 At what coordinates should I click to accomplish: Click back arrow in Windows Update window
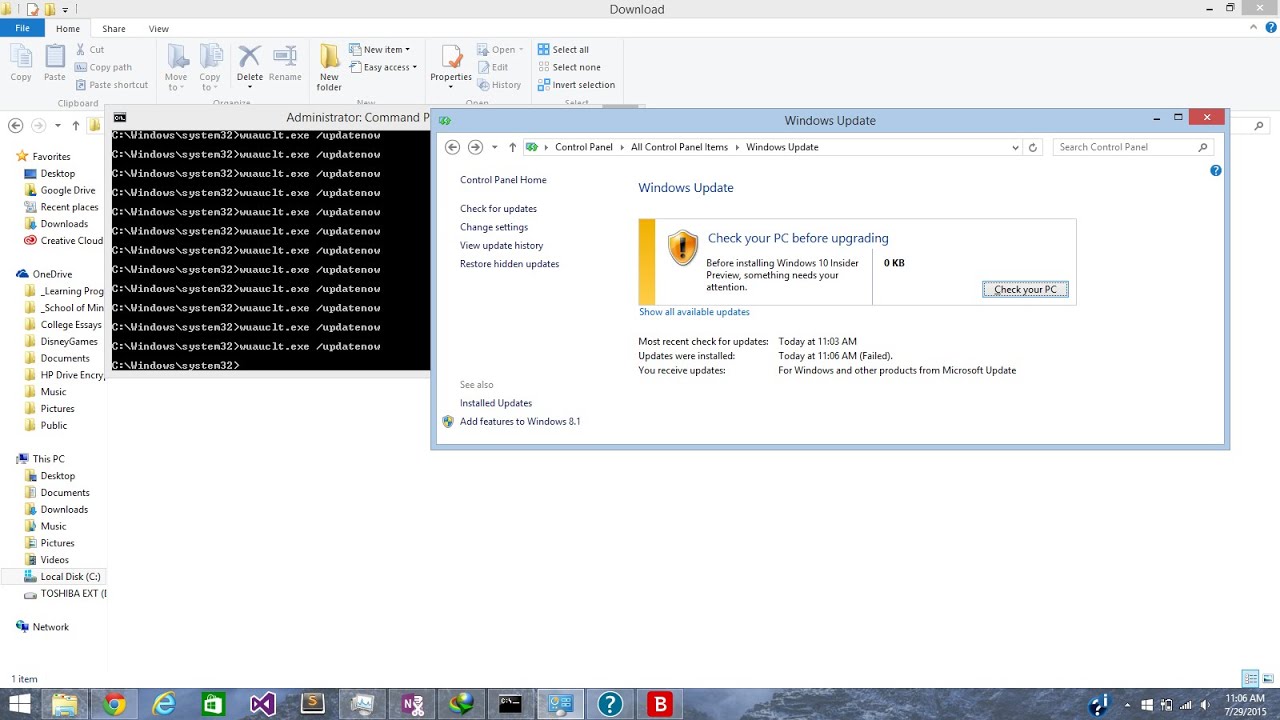tap(452, 147)
